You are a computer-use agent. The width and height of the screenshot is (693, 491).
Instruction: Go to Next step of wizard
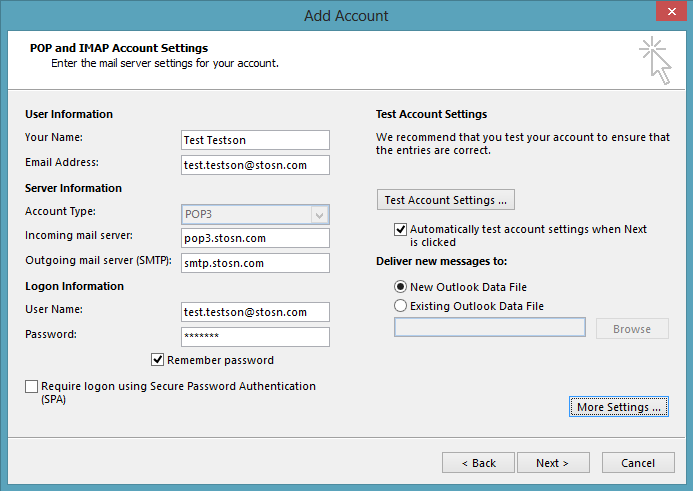pos(553,463)
